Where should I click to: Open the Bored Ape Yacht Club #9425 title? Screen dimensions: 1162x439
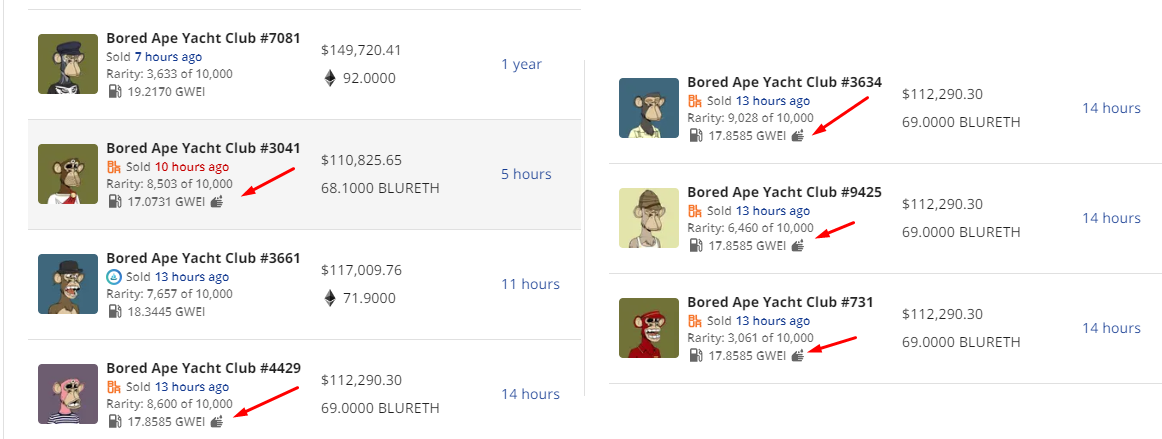[x=784, y=192]
